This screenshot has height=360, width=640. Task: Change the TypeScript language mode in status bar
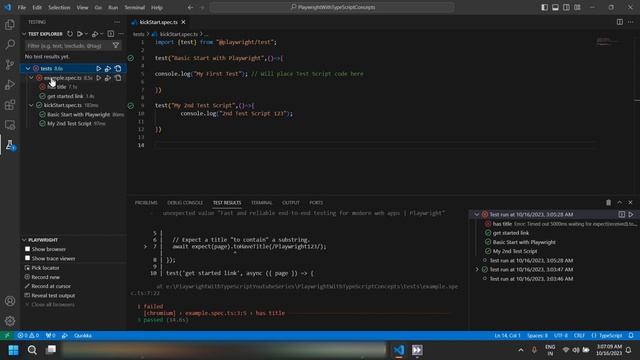click(607, 336)
